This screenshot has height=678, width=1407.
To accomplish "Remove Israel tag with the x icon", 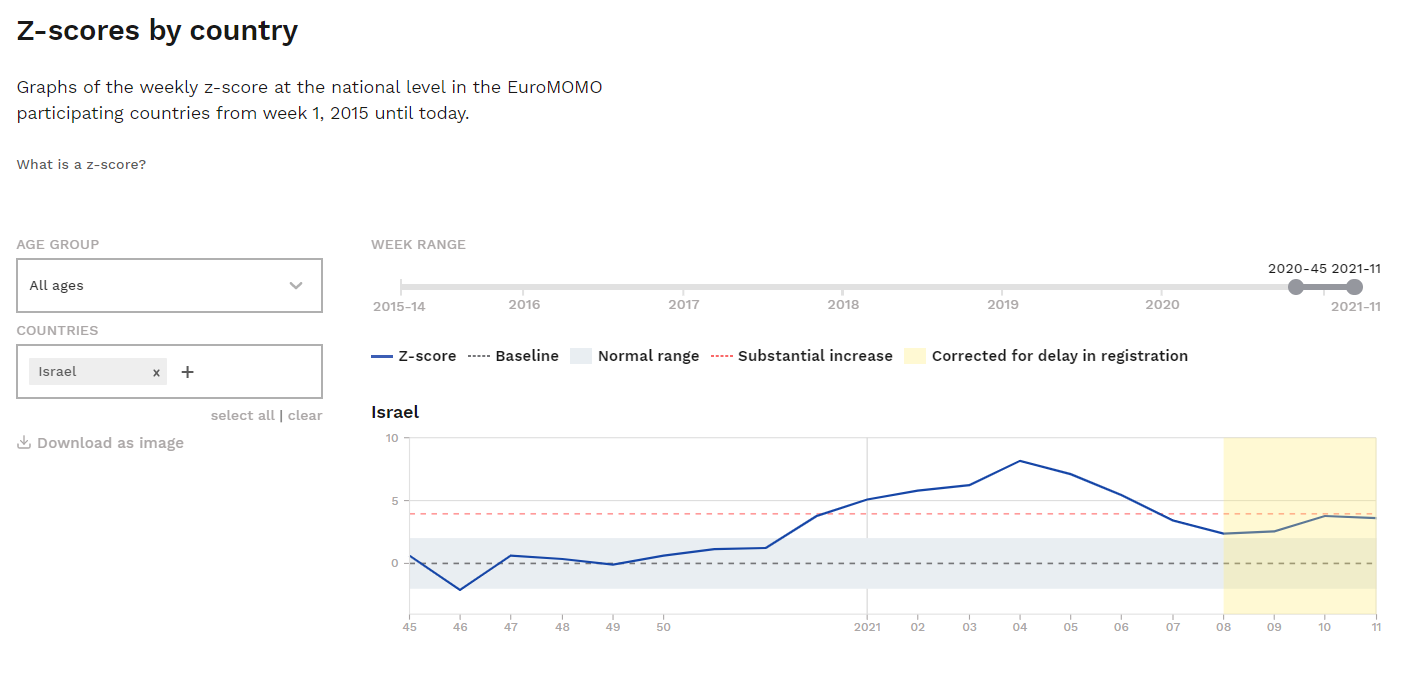I will tap(156, 372).
